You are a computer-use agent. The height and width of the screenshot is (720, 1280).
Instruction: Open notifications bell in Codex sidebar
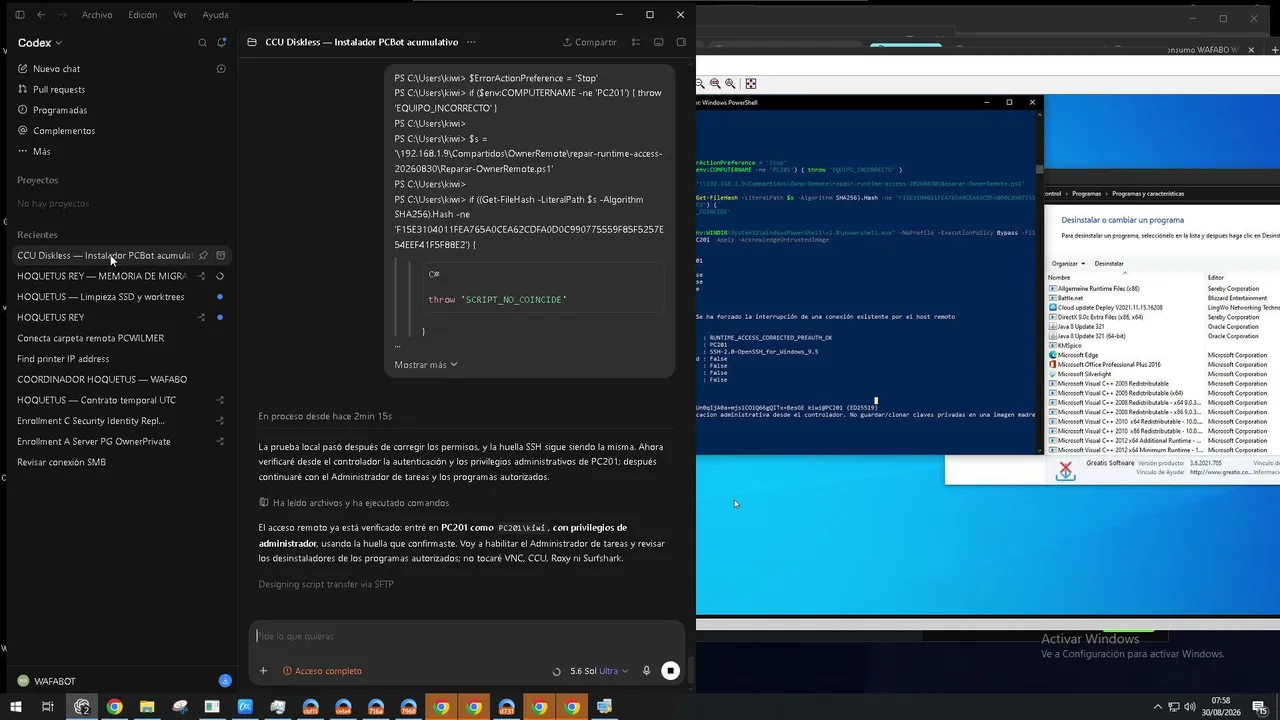(x=222, y=43)
